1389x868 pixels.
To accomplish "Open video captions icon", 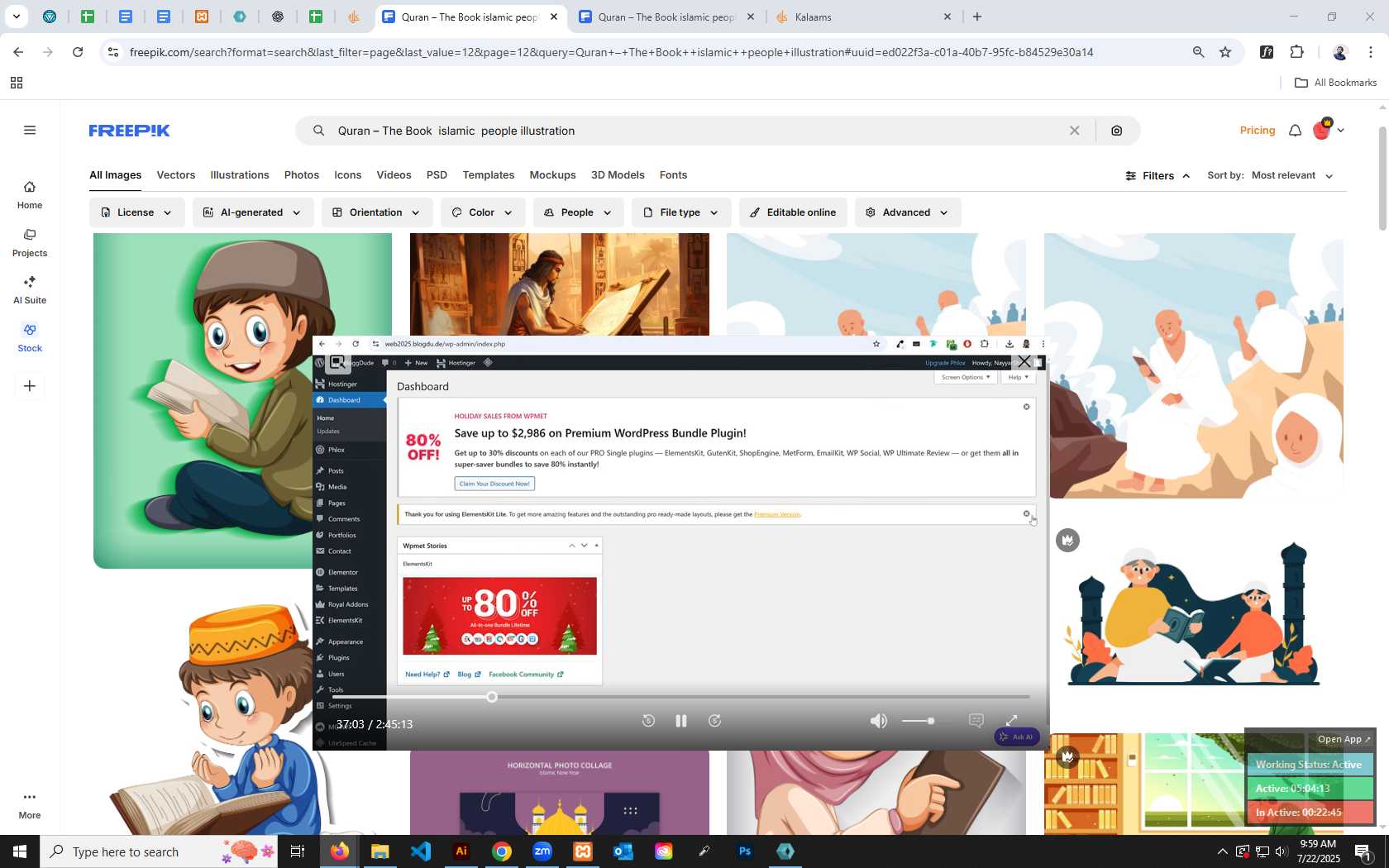I will click(x=976, y=721).
